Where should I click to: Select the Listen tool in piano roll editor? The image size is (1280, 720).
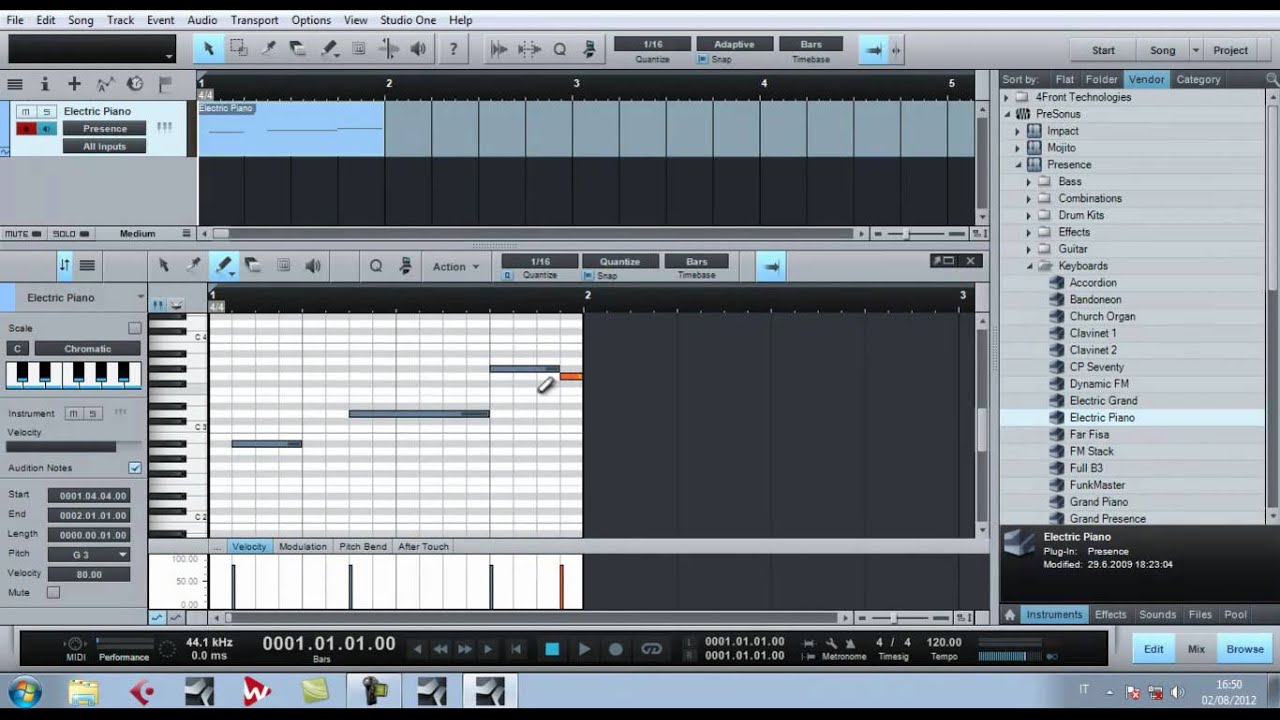(x=313, y=266)
